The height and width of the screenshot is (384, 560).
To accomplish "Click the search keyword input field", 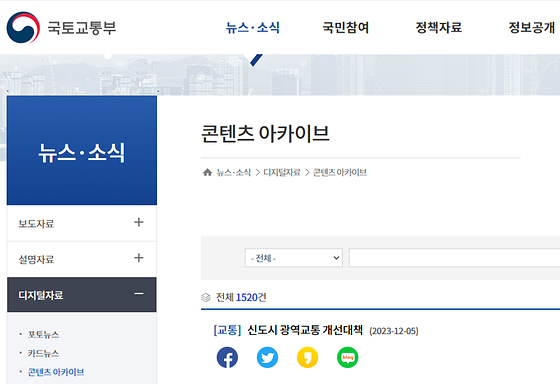I will [x=454, y=258].
